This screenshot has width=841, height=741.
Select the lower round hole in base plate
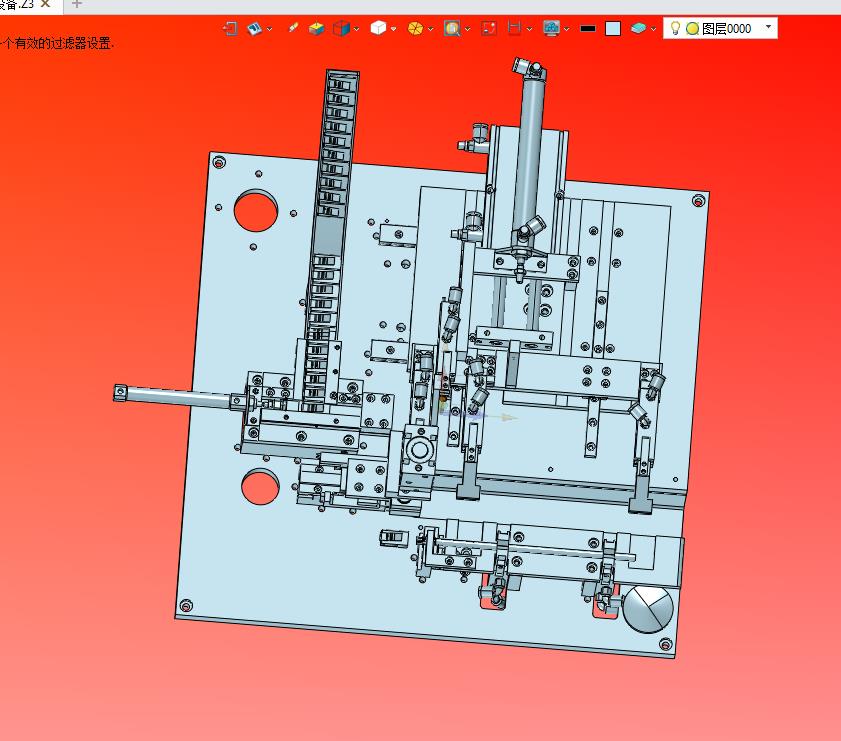(x=260, y=487)
